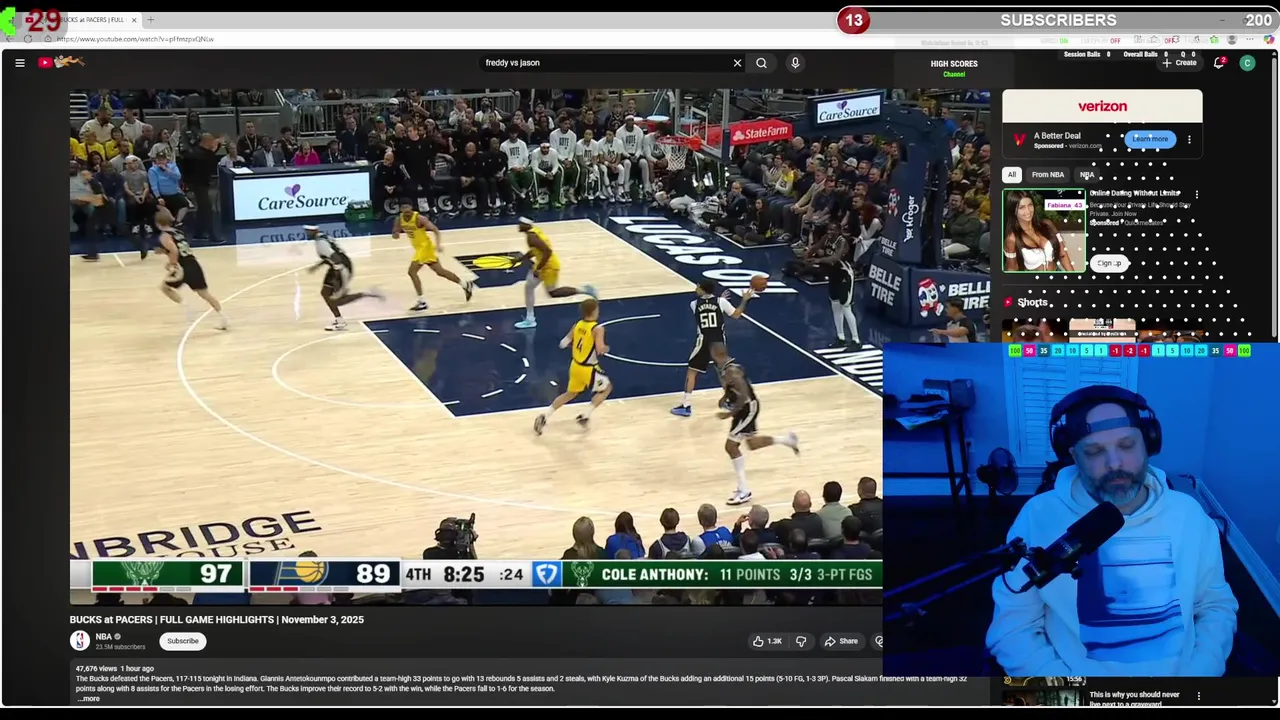The image size is (1280, 720).
Task: Run search with magnifier icon
Action: (761, 63)
